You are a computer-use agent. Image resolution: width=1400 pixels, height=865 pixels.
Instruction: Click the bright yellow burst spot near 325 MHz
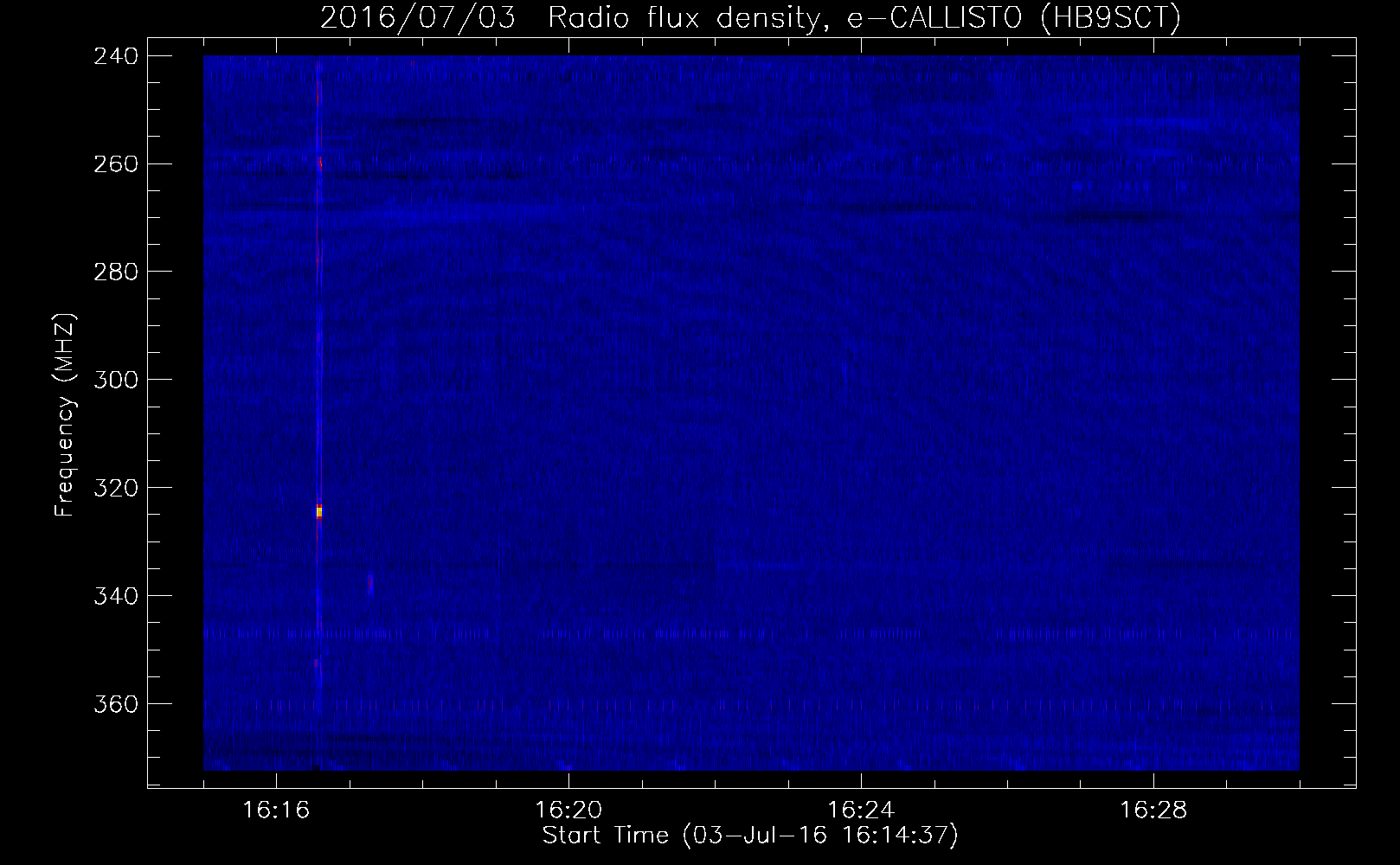[x=318, y=512]
